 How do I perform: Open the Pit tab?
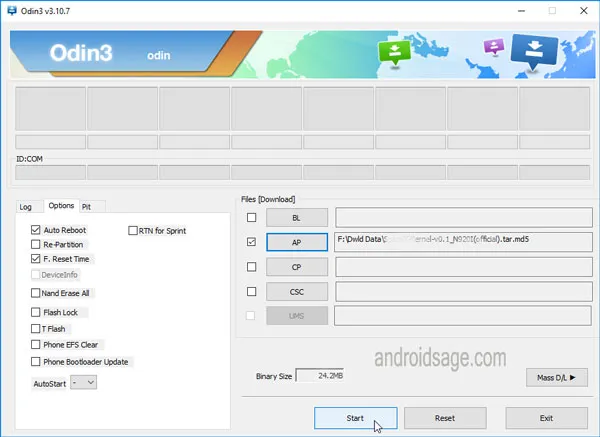click(87, 207)
